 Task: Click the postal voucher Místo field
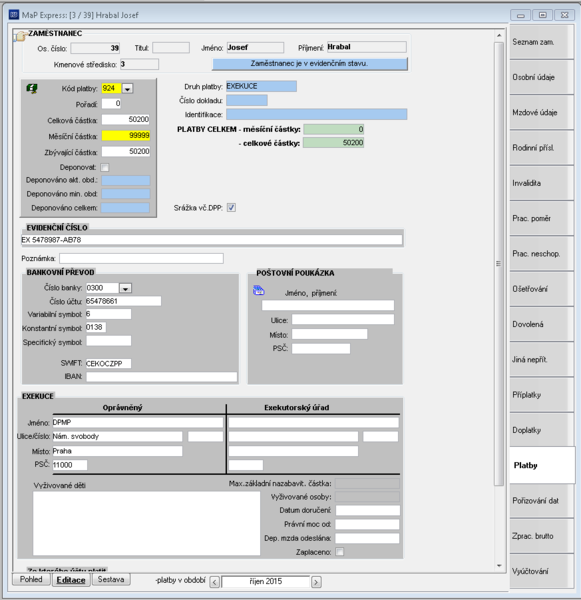330,334
